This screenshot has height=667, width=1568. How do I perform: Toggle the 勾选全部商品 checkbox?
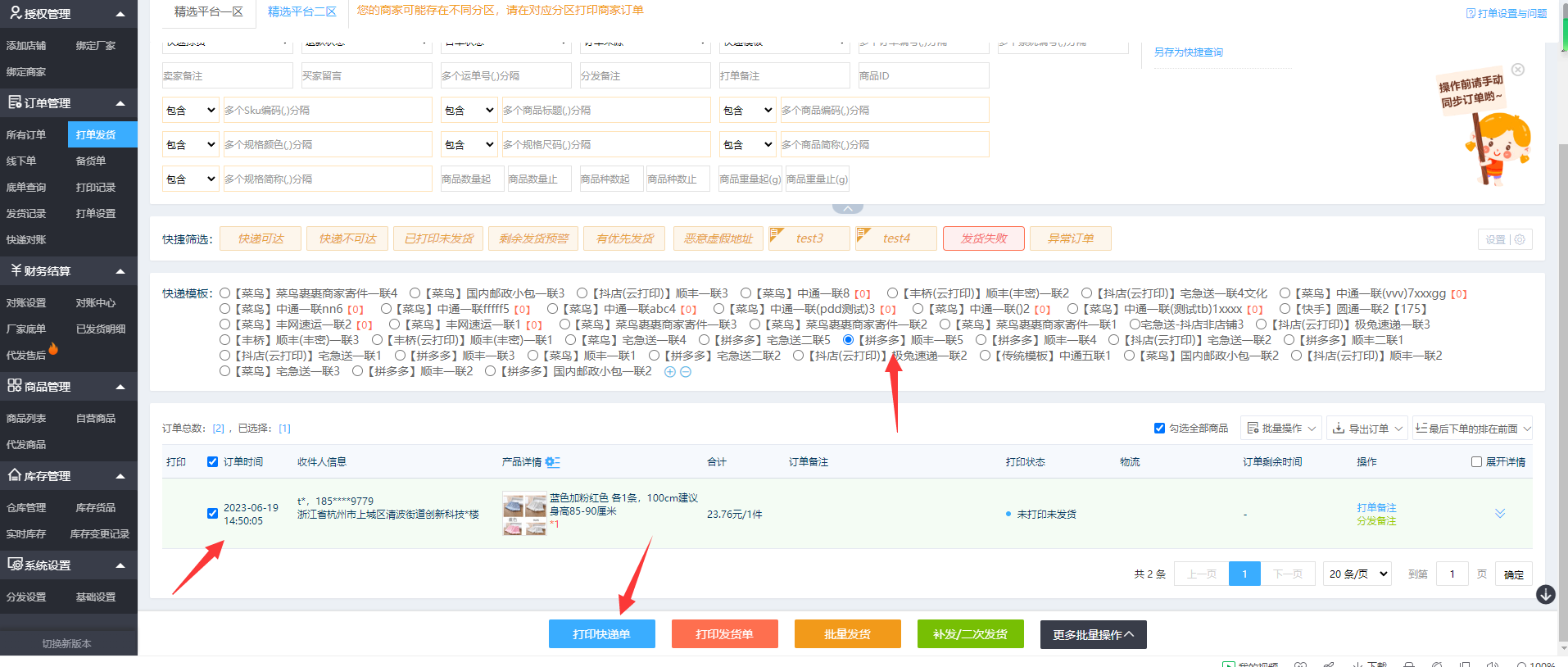(x=1159, y=428)
